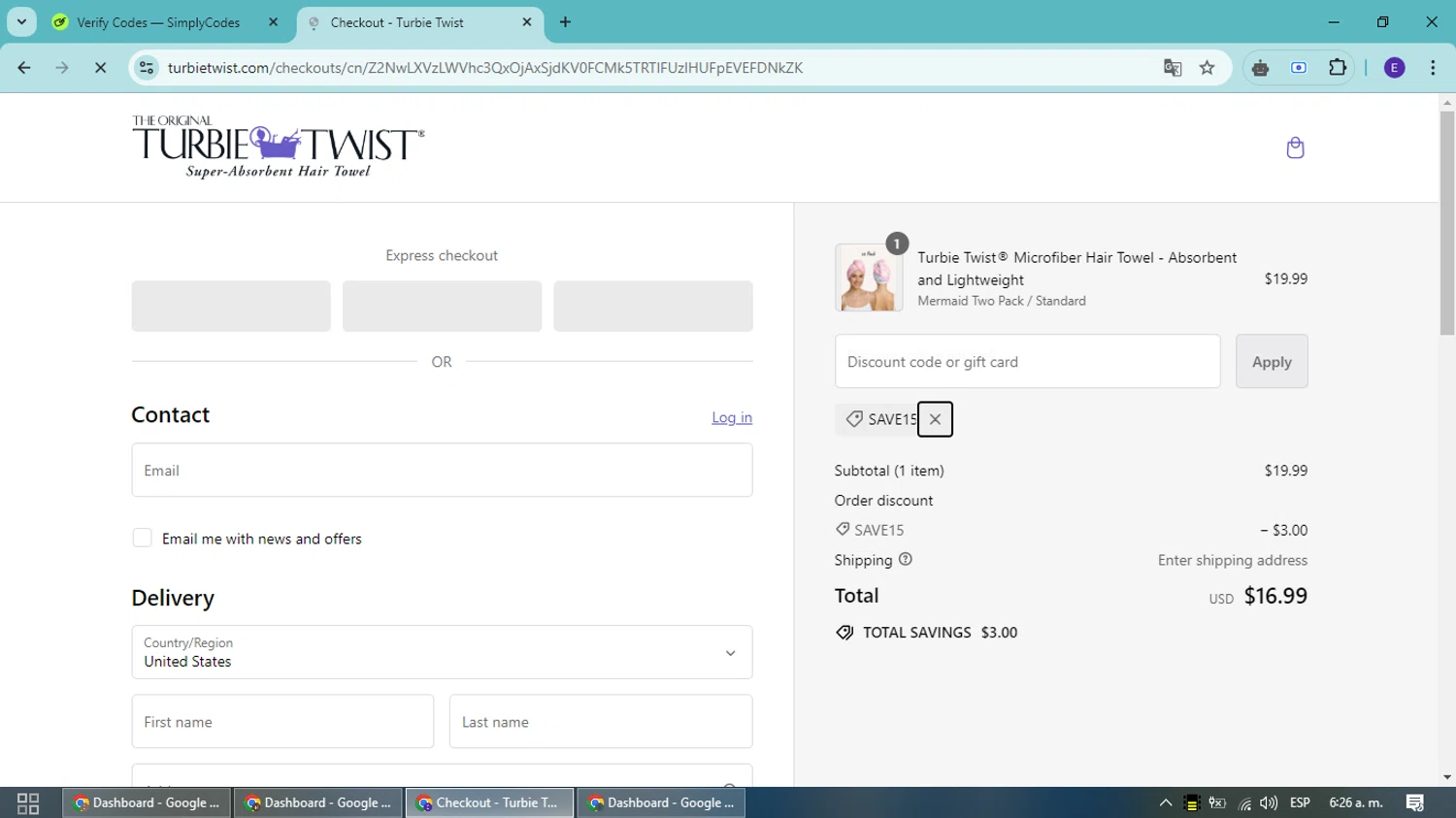Open the Chrome profile avatar E
This screenshot has width=1456, height=818.
pyautogui.click(x=1394, y=68)
